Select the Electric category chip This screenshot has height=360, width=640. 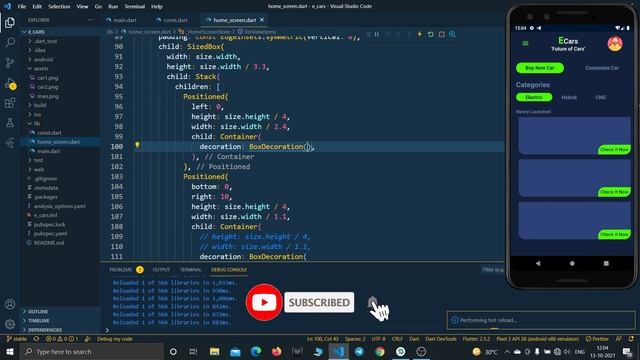pos(534,97)
